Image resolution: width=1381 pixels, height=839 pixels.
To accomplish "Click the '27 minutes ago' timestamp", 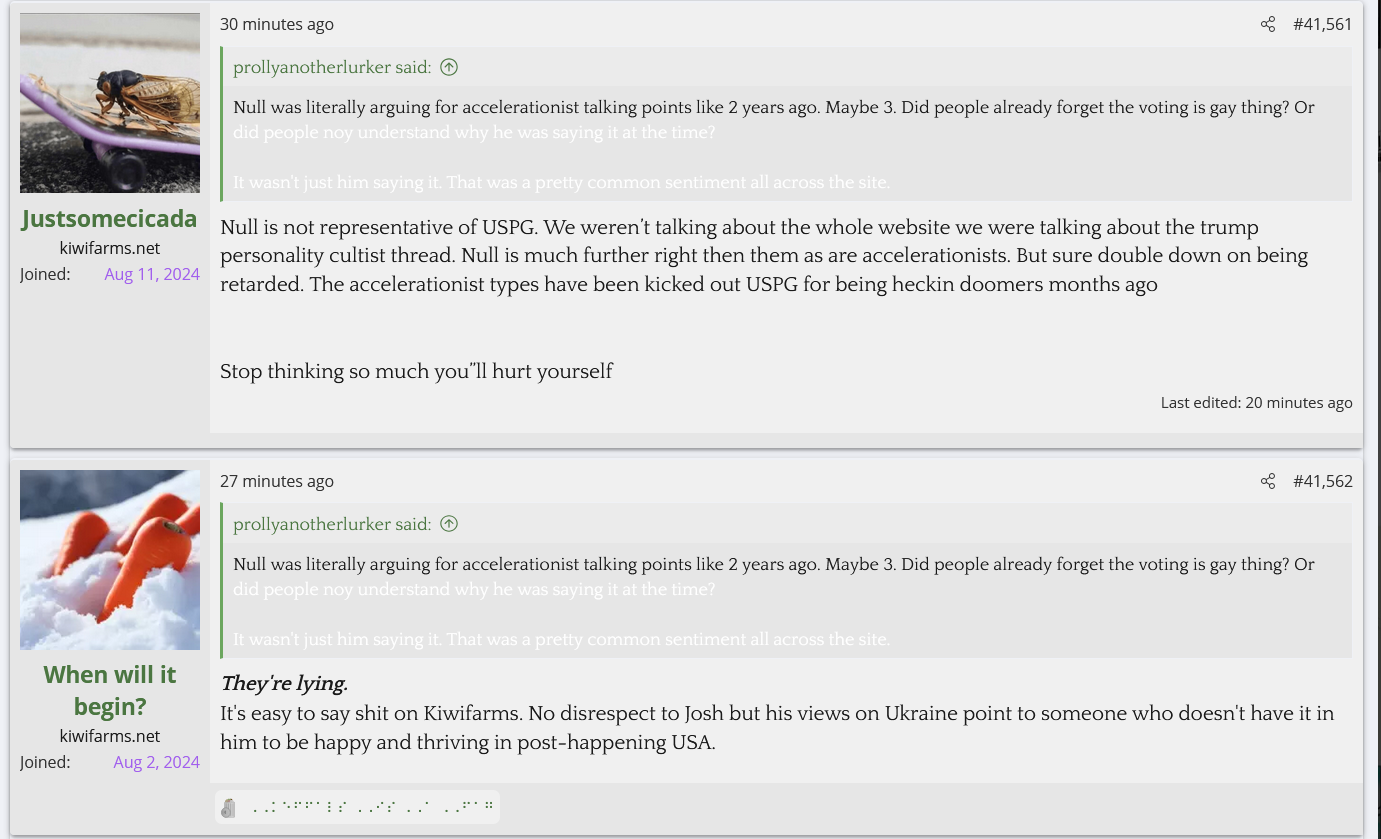I will (x=277, y=481).
